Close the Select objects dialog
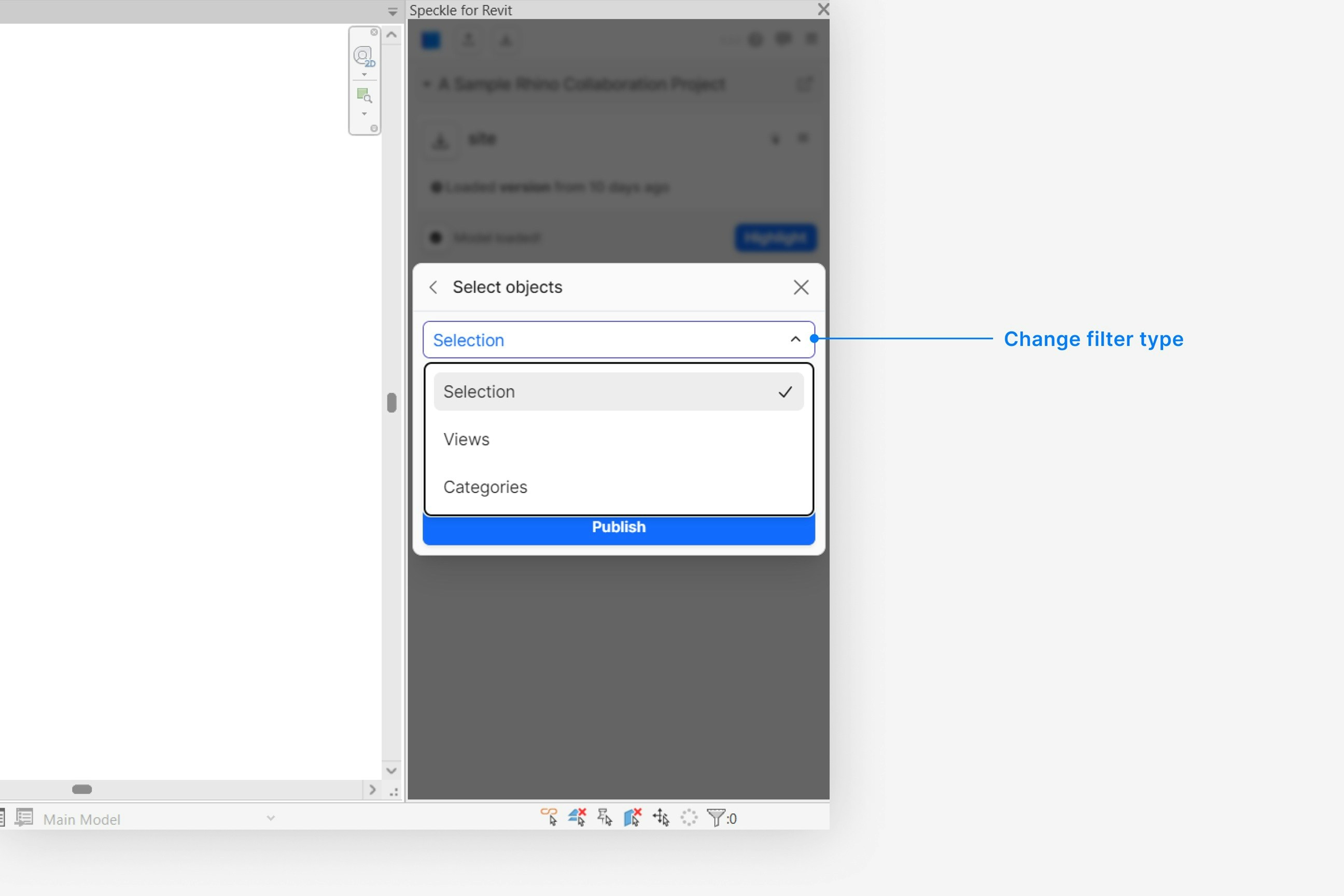1344x896 pixels. tap(801, 287)
